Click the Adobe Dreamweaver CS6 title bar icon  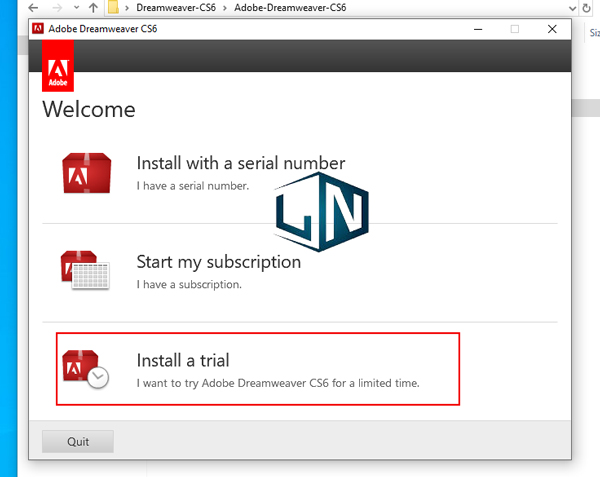[x=38, y=29]
